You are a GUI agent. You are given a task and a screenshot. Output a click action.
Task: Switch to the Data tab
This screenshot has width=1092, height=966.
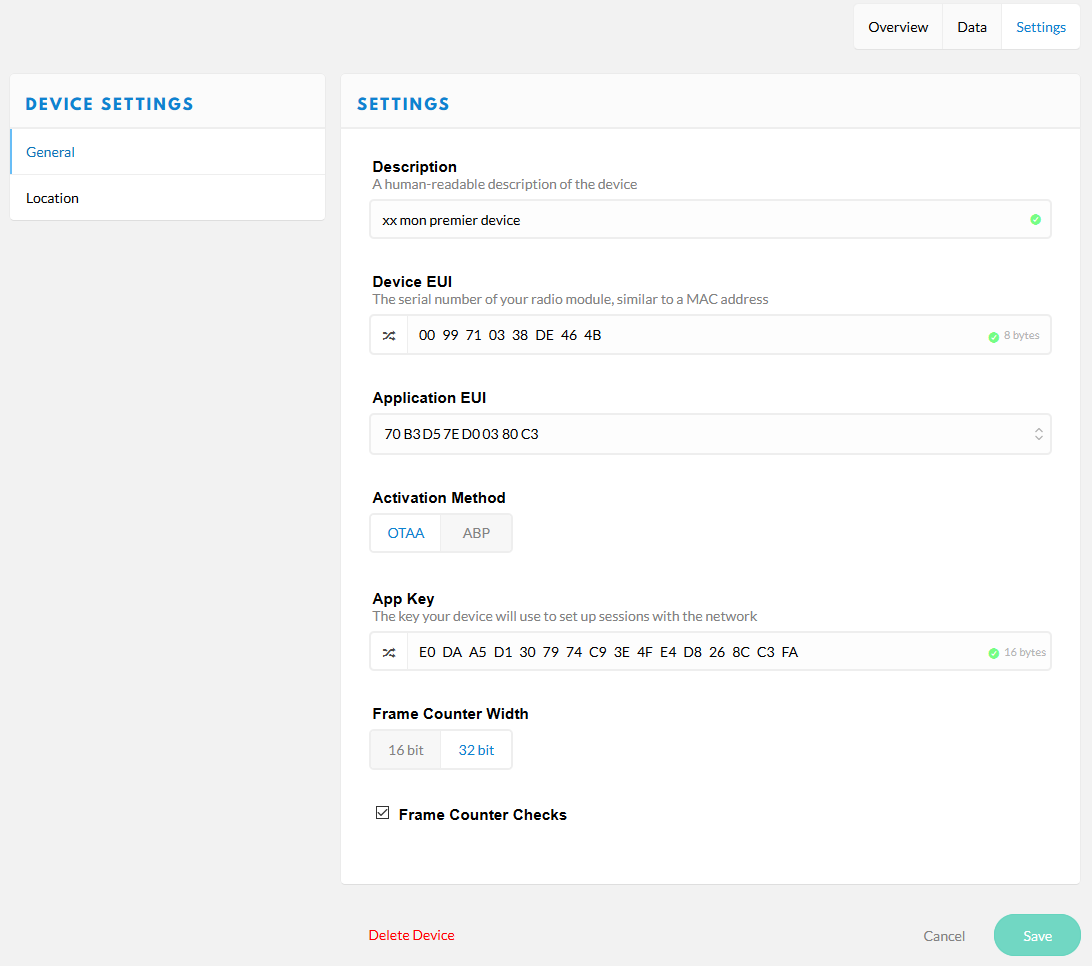(x=972, y=27)
